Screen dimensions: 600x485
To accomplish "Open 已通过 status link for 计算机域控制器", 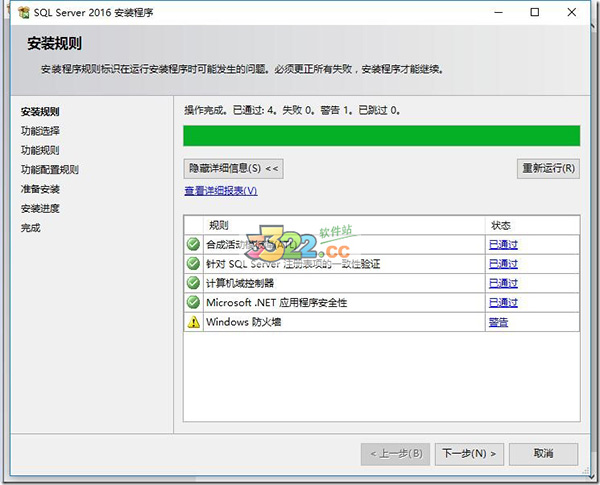I will (503, 283).
